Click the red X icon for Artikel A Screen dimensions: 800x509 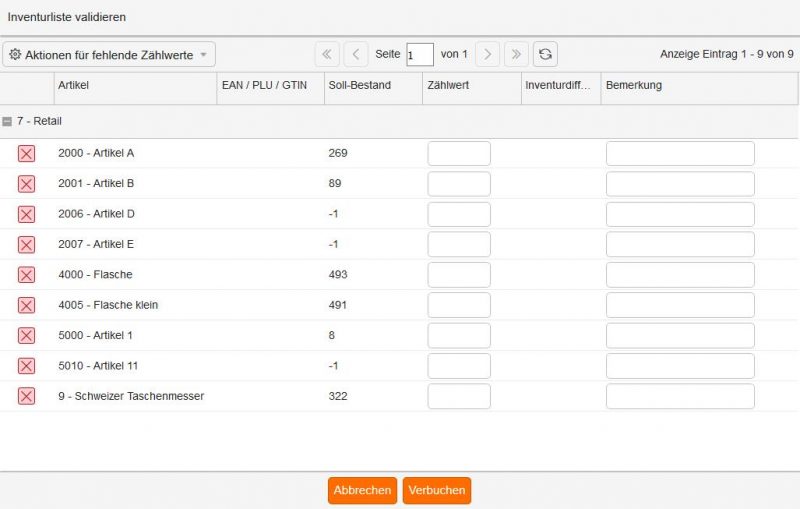pos(26,153)
